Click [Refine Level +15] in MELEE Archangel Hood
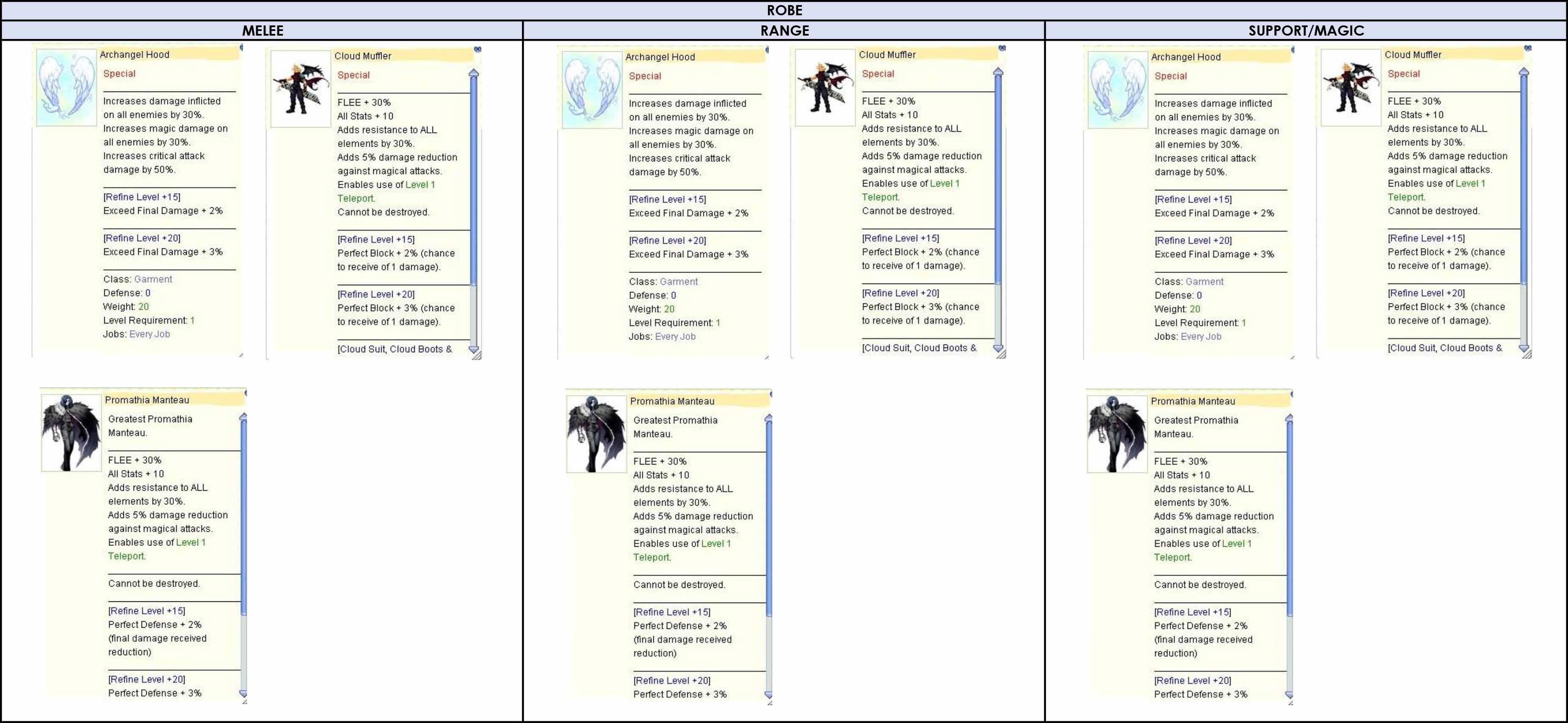The width and height of the screenshot is (1568, 723). pyautogui.click(x=142, y=197)
